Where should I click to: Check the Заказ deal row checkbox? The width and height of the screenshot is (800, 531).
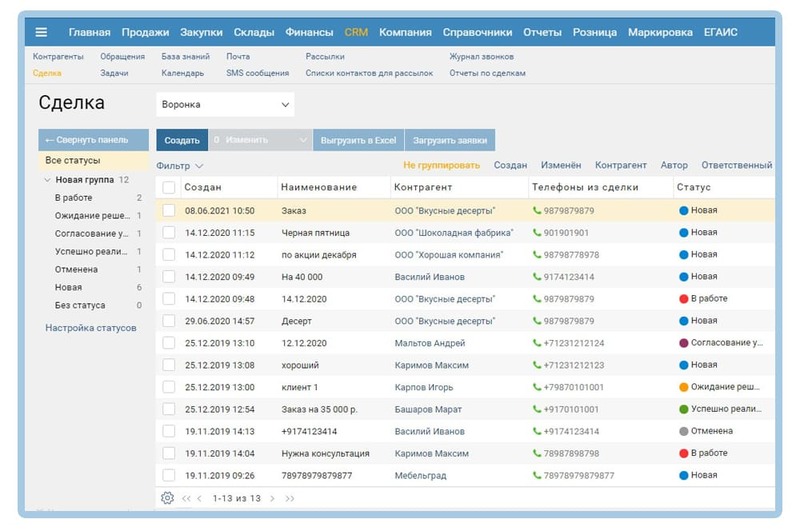169,210
